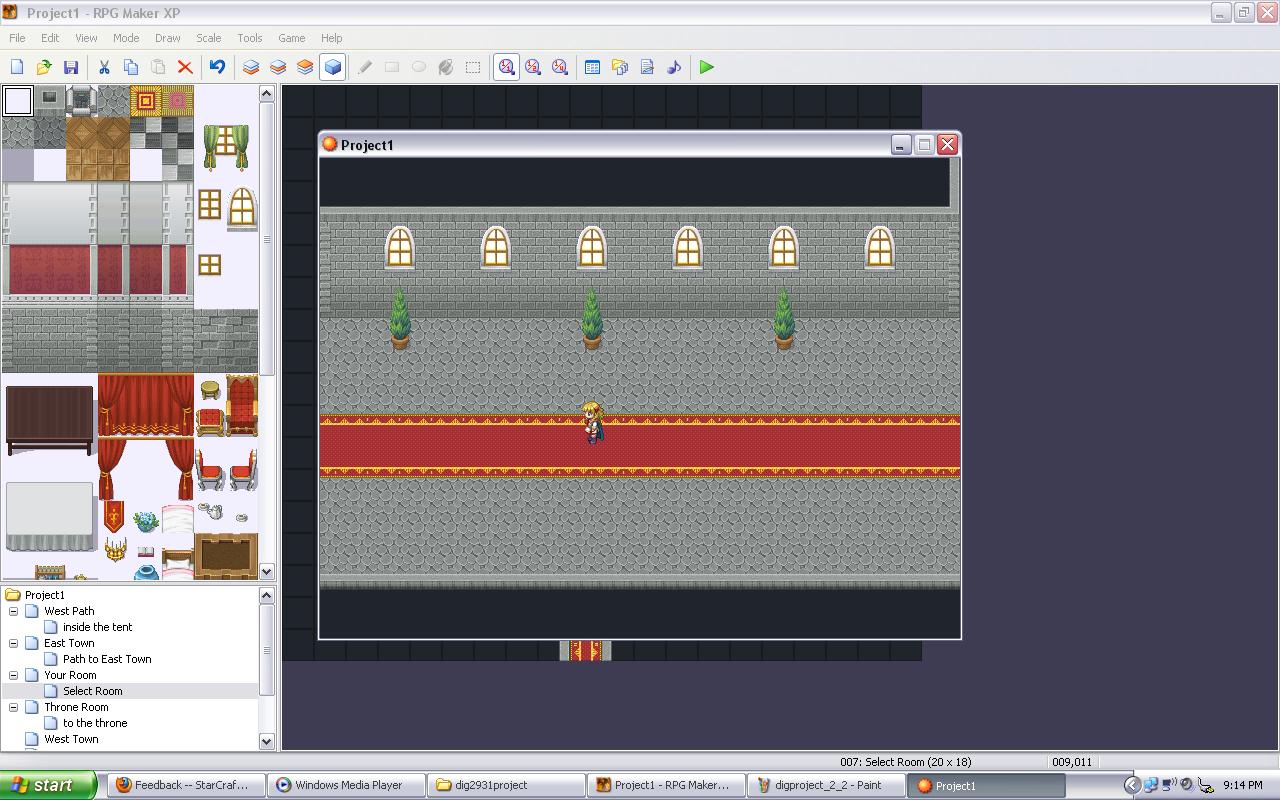Create a new project with the New icon
Screen dimensions: 1280x800
[x=17, y=67]
